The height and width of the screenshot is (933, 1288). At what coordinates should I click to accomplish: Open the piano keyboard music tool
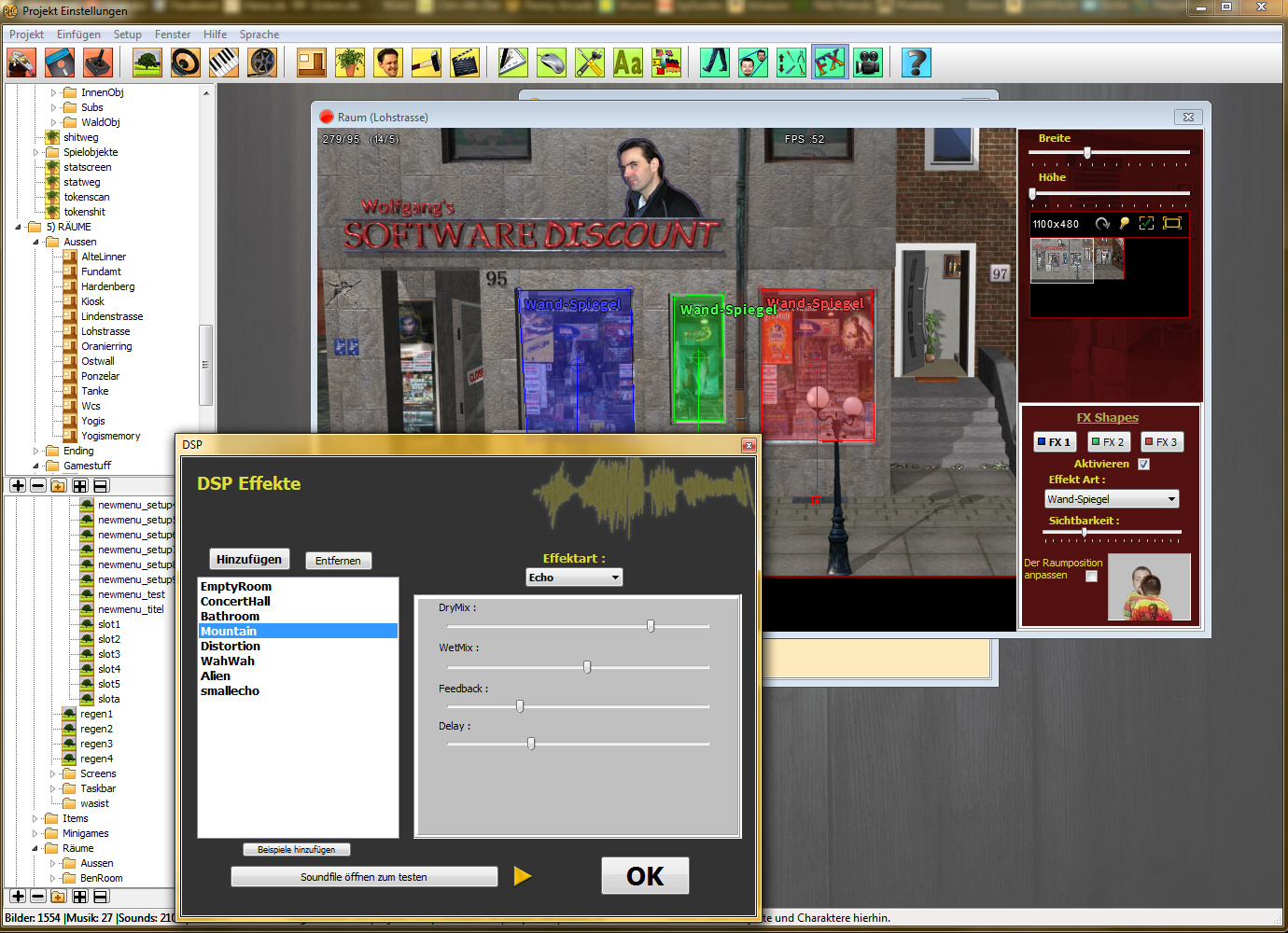coord(223,63)
